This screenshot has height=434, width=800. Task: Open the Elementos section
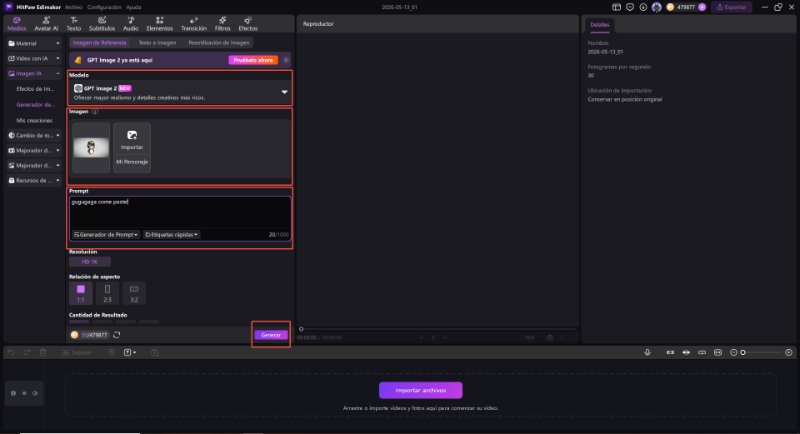pyautogui.click(x=160, y=24)
